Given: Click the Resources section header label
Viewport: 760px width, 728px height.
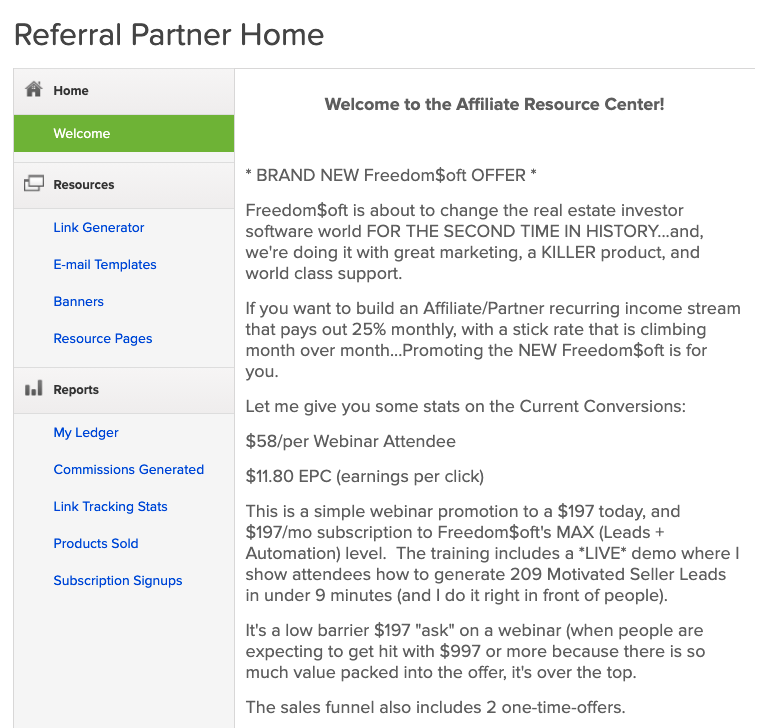Looking at the screenshot, I should 84,185.
